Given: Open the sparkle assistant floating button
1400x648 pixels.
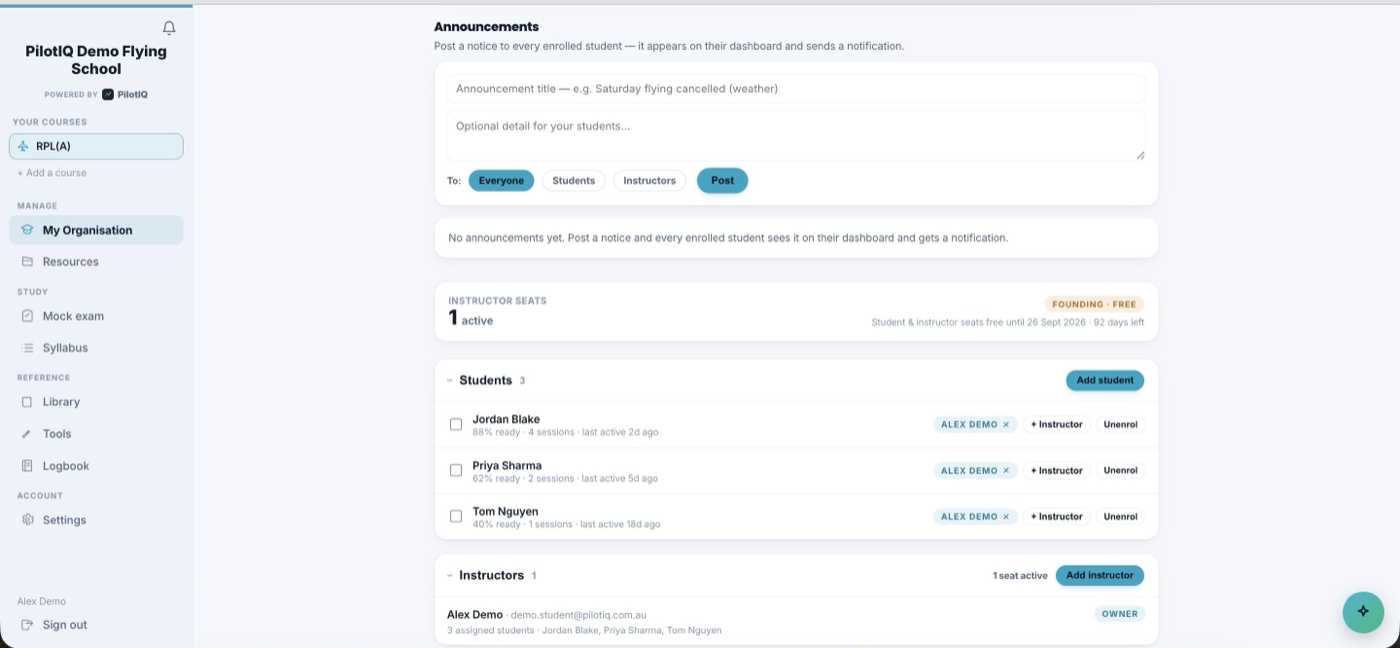Looking at the screenshot, I should point(1363,612).
